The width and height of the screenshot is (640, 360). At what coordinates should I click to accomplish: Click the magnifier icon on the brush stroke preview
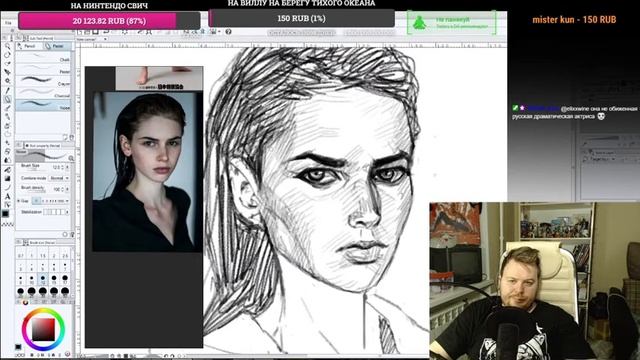(x=71, y=158)
